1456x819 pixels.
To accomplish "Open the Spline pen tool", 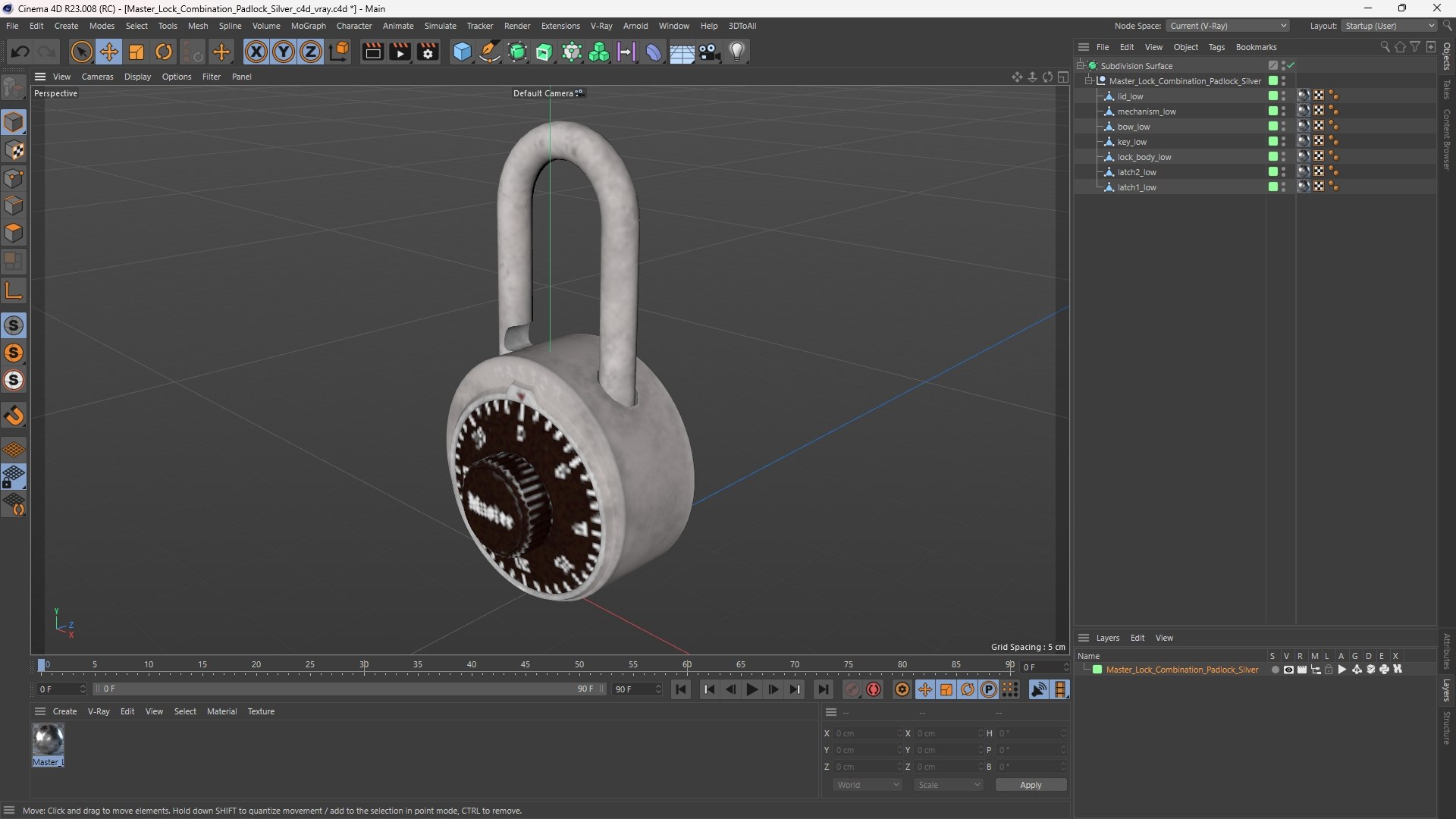I will [490, 52].
